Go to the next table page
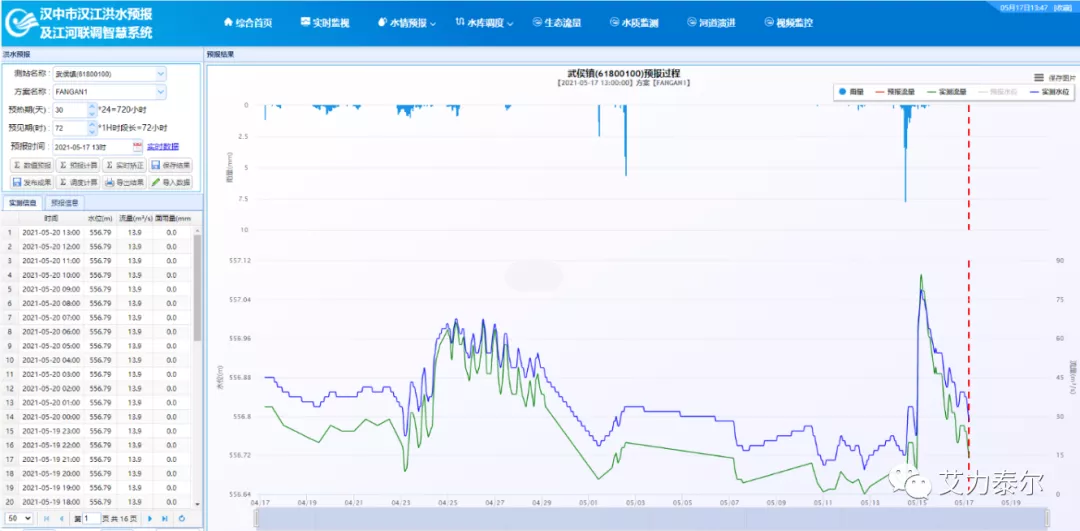 [150, 518]
